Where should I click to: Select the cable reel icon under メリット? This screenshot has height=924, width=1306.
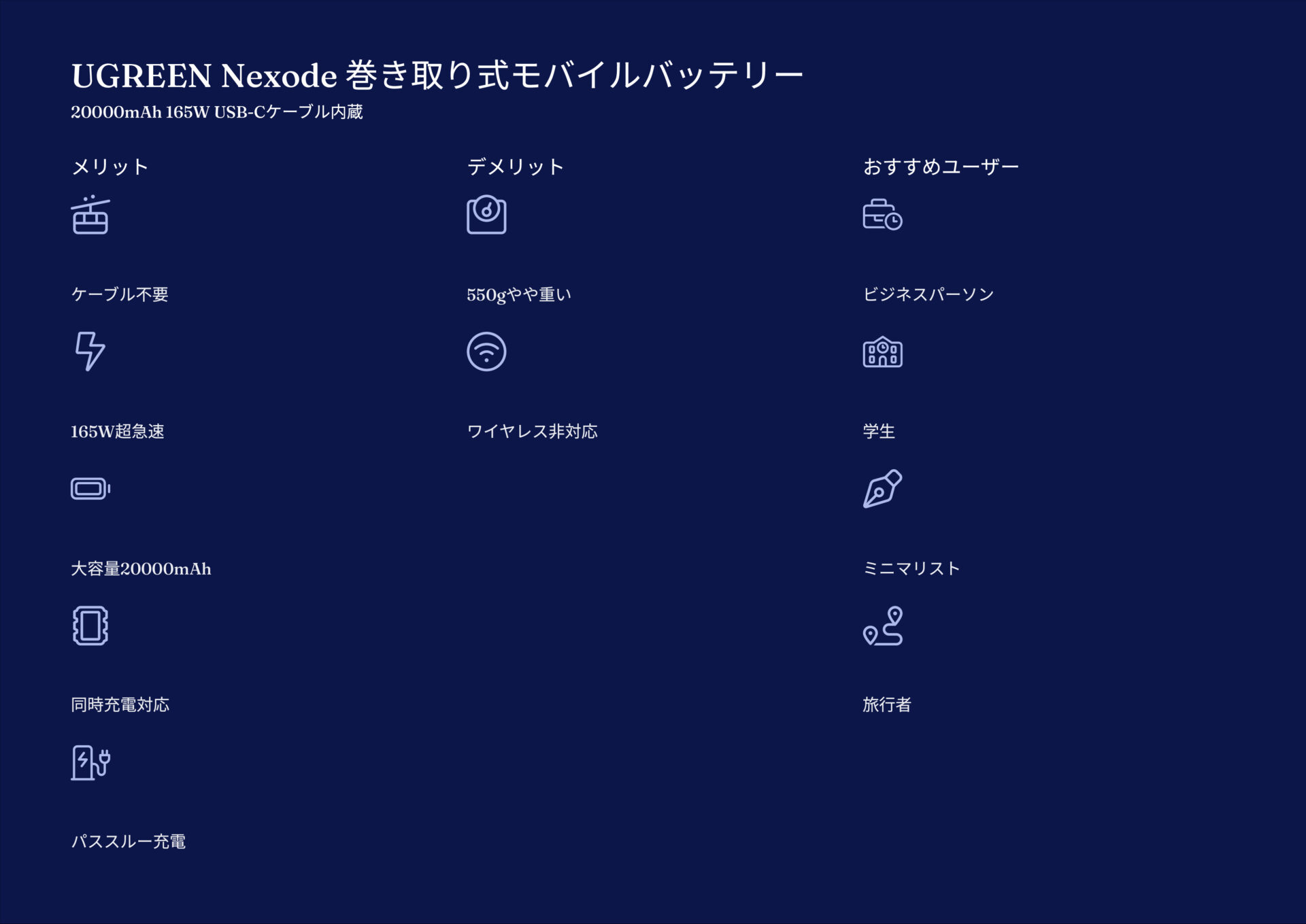tap(90, 216)
